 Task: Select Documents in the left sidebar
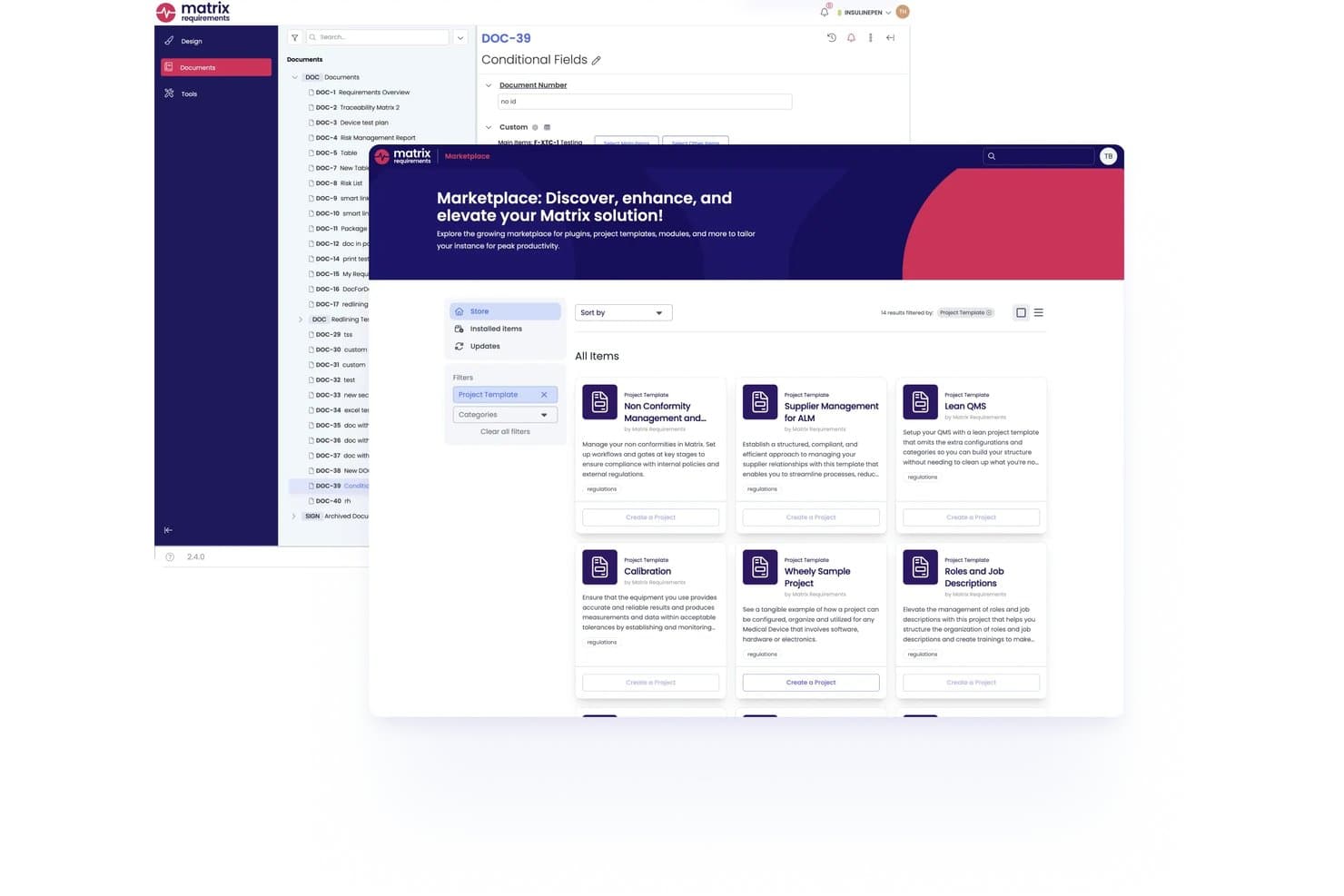point(216,67)
